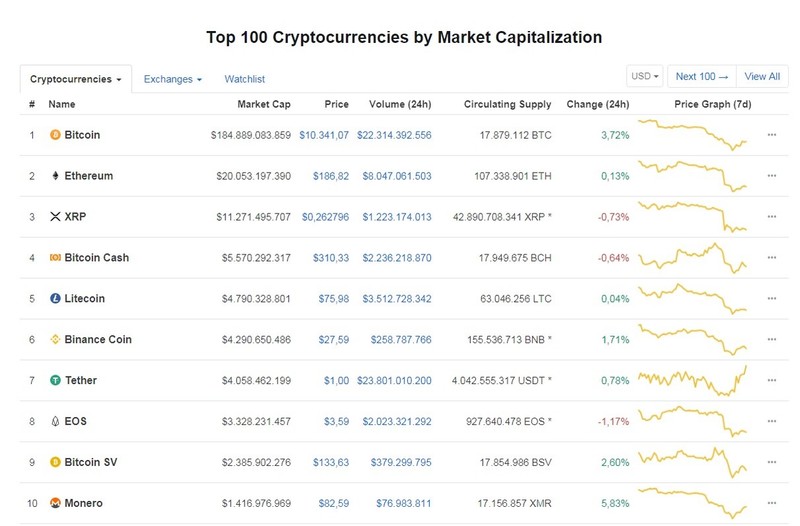The height and width of the screenshot is (526, 800).
Task: Sort by the Market Cap column header
Action: (x=264, y=104)
